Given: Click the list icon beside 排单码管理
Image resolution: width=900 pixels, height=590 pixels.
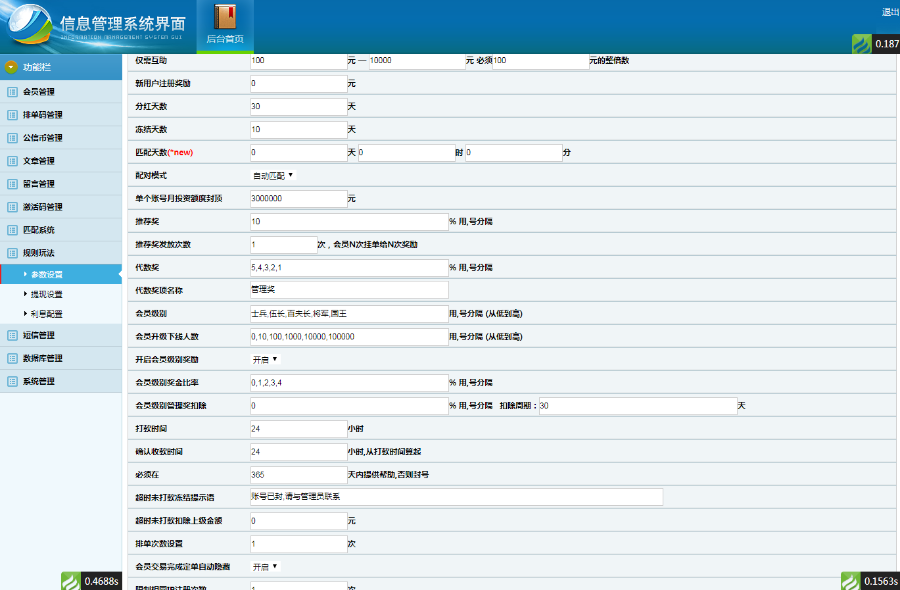Looking at the screenshot, I should tap(12, 115).
